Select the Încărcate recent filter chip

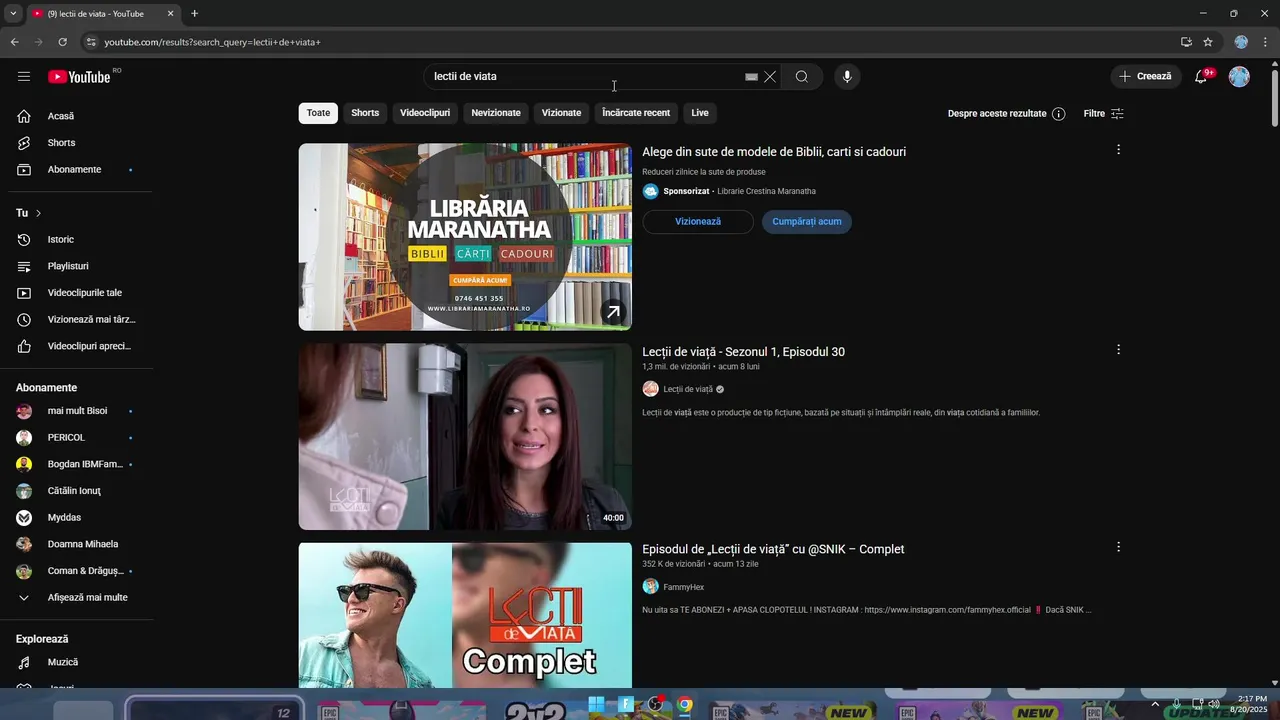click(x=636, y=113)
